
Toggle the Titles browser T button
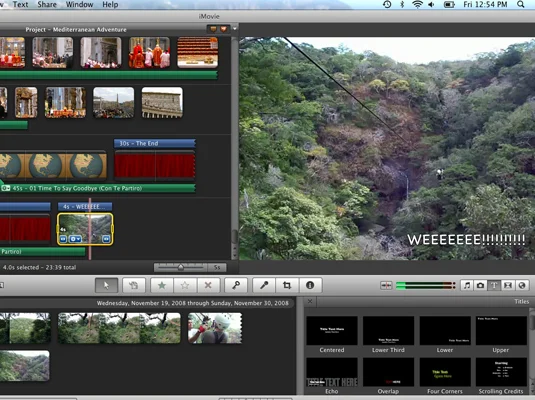[x=494, y=285]
